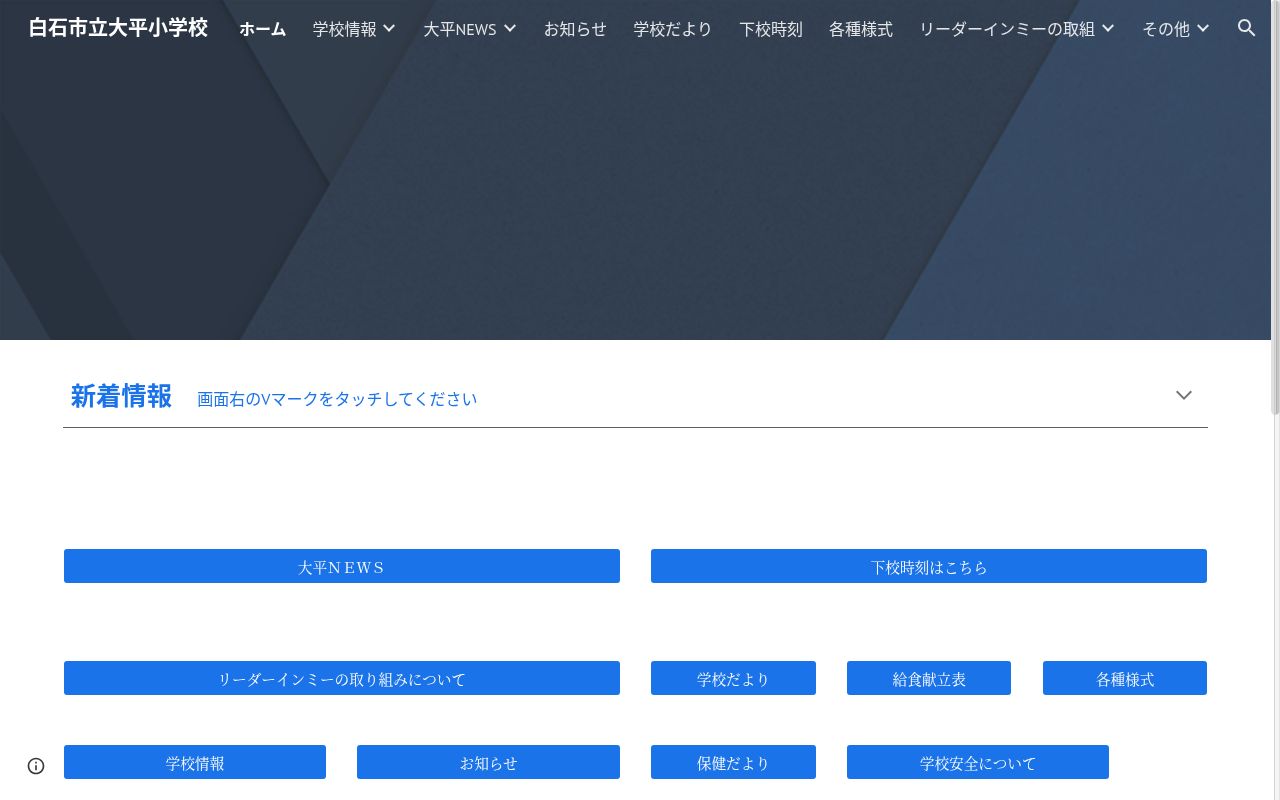The height and width of the screenshot is (800, 1280).
Task: Select 下校時刻 in the navigation bar
Action: 771,29
